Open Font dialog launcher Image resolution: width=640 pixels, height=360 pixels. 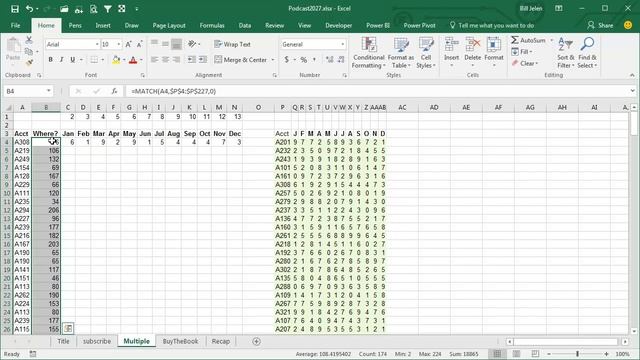pos(142,75)
